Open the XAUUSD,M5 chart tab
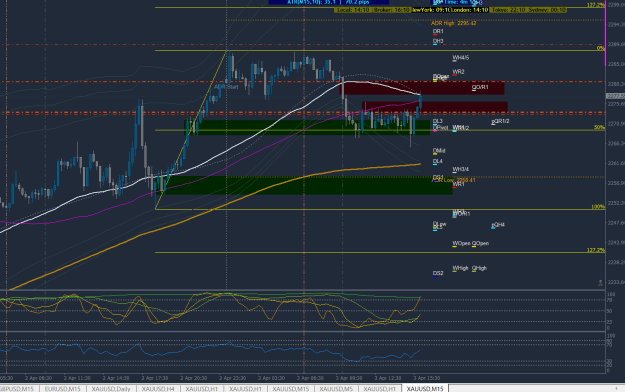This screenshot has width=625, height=392. (x=336, y=388)
